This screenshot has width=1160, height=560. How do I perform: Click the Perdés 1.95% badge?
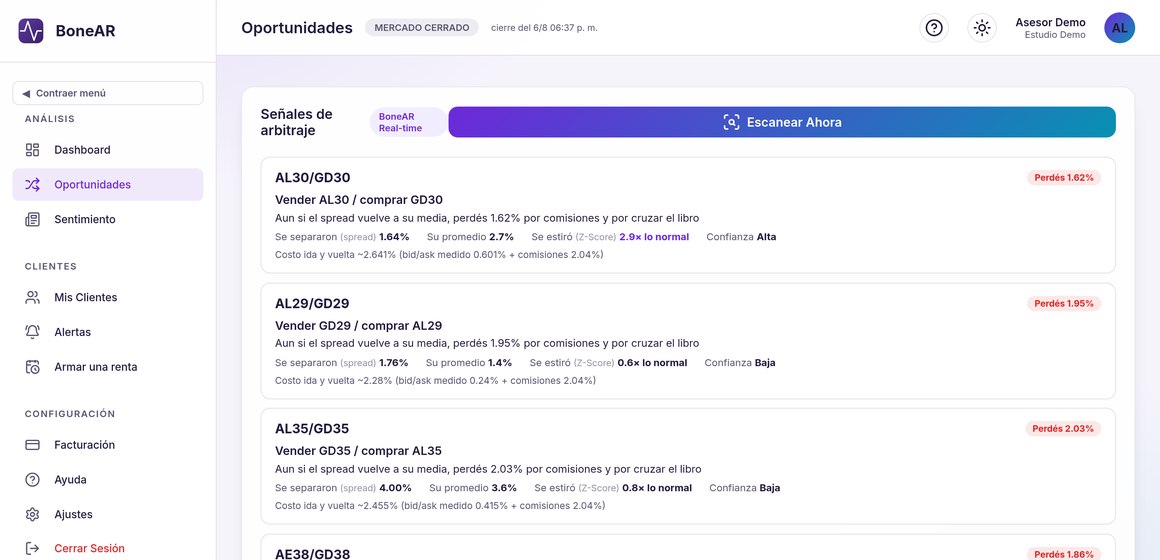[1063, 303]
